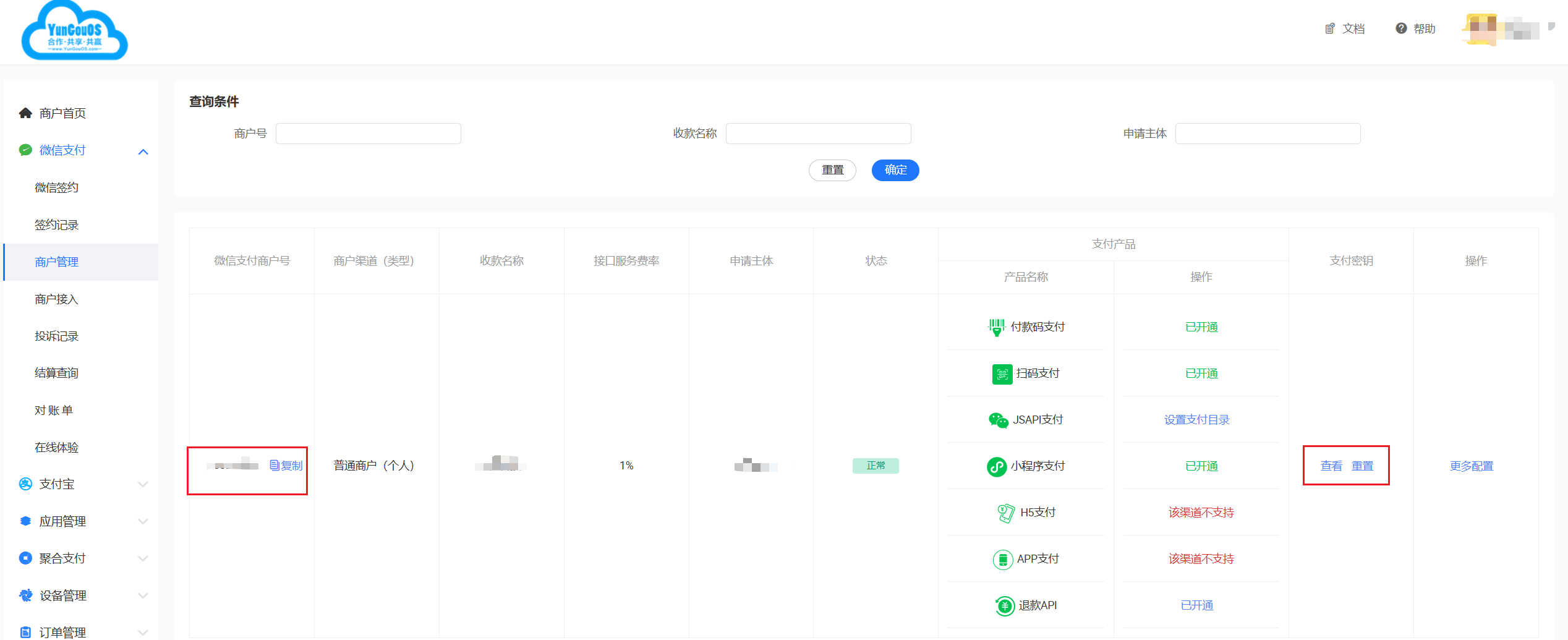Open 商户首页 in the sidebar
Screen dimensions: 1568x640
62,113
